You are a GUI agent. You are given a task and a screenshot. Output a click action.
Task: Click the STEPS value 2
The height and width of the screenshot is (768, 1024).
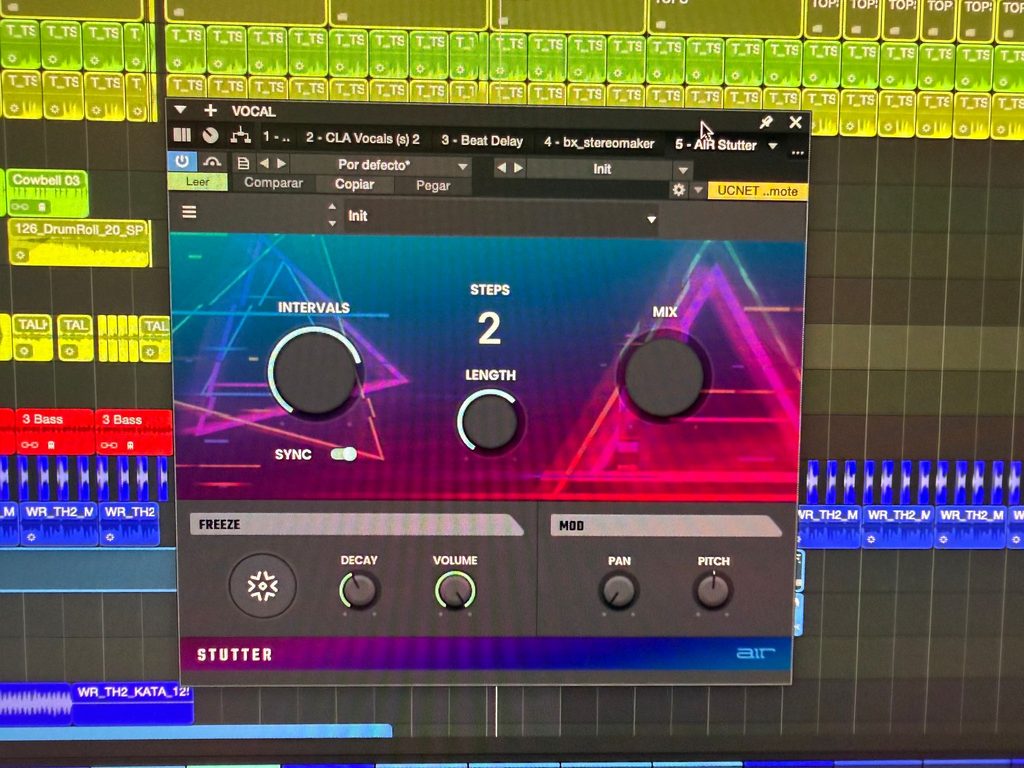(x=489, y=328)
